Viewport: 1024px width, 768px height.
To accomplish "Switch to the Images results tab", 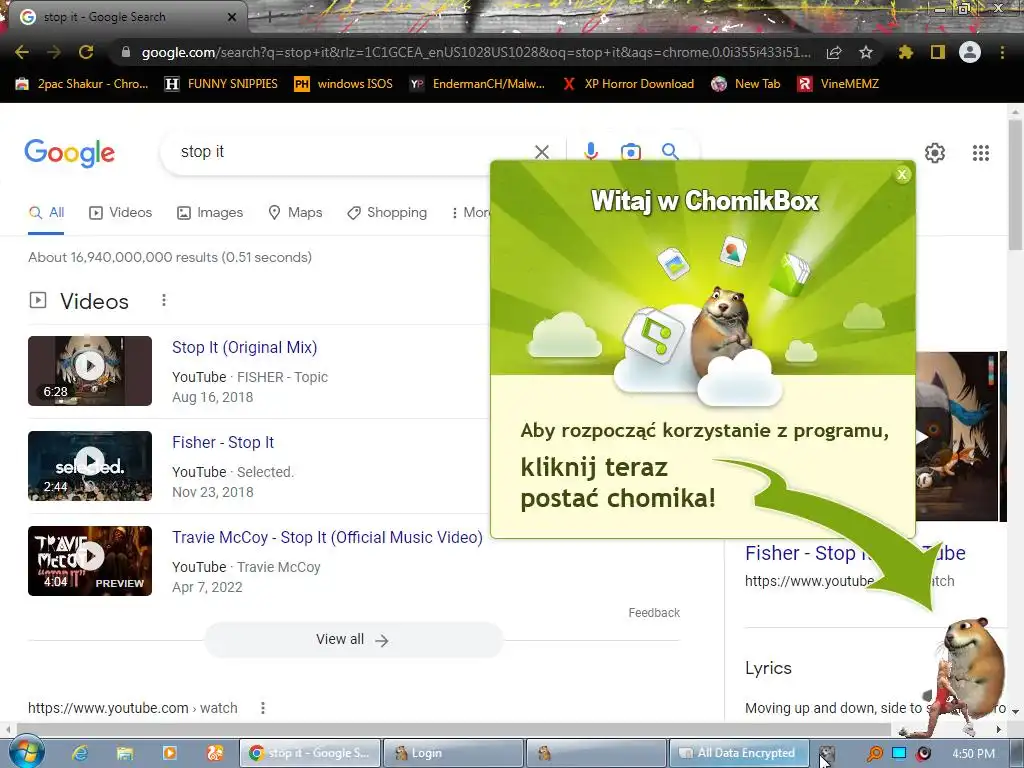I will tap(210, 212).
